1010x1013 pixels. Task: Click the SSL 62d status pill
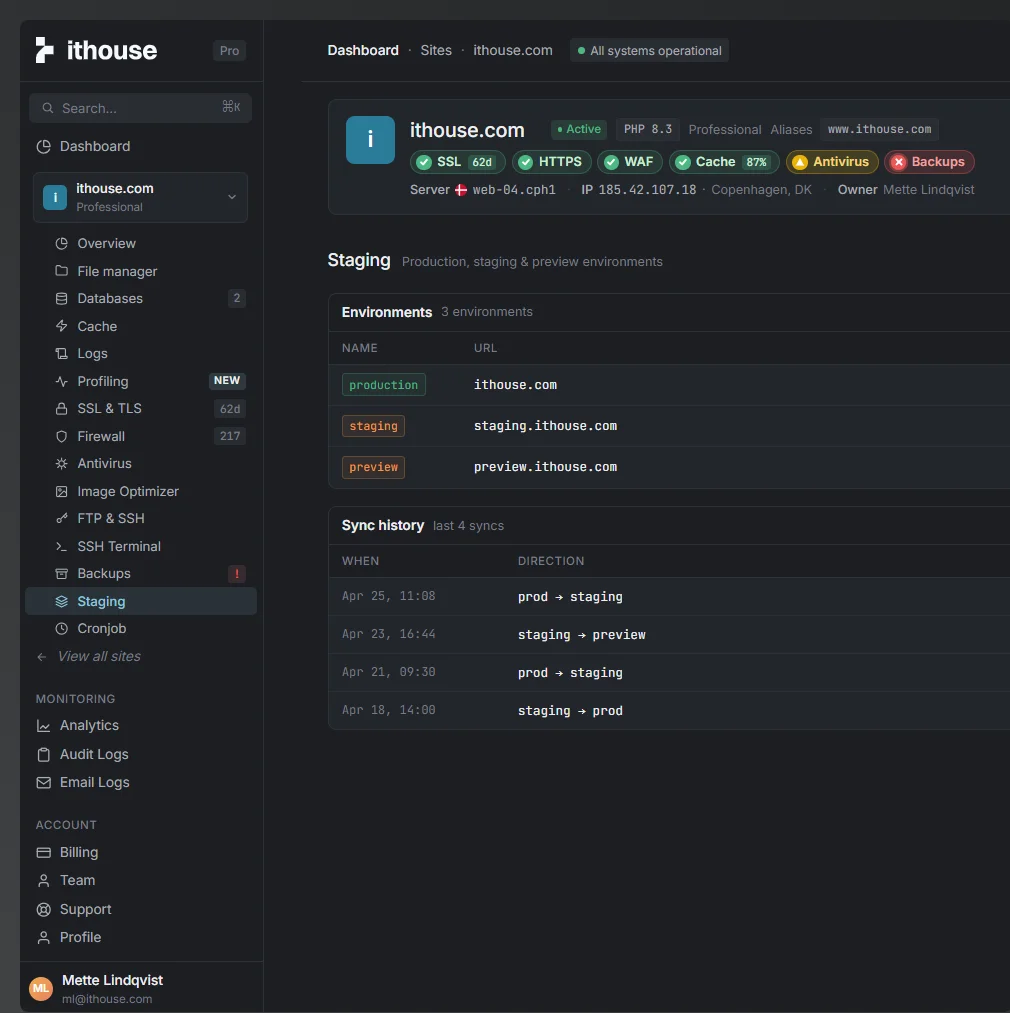tap(458, 162)
